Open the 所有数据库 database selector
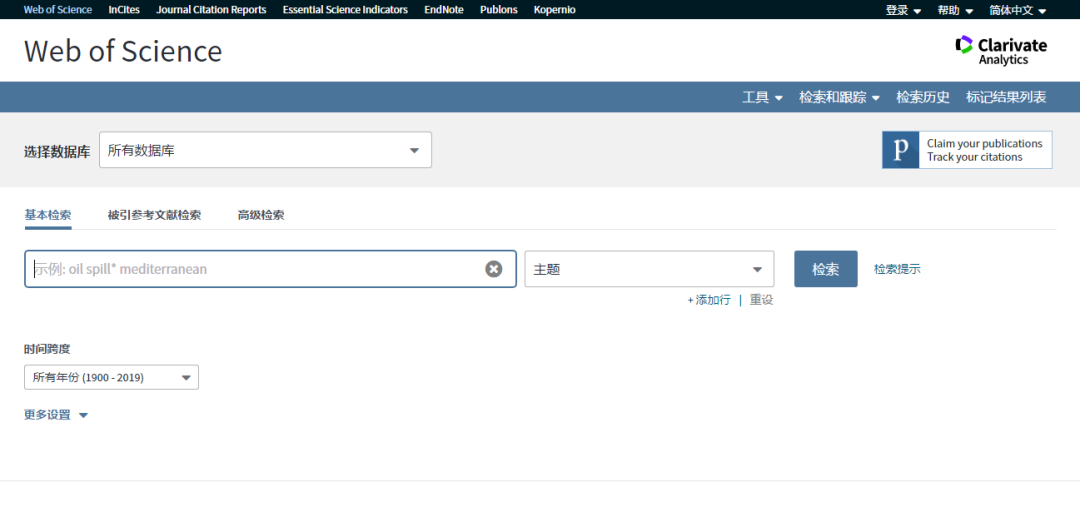This screenshot has height=517, width=1080. (265, 150)
